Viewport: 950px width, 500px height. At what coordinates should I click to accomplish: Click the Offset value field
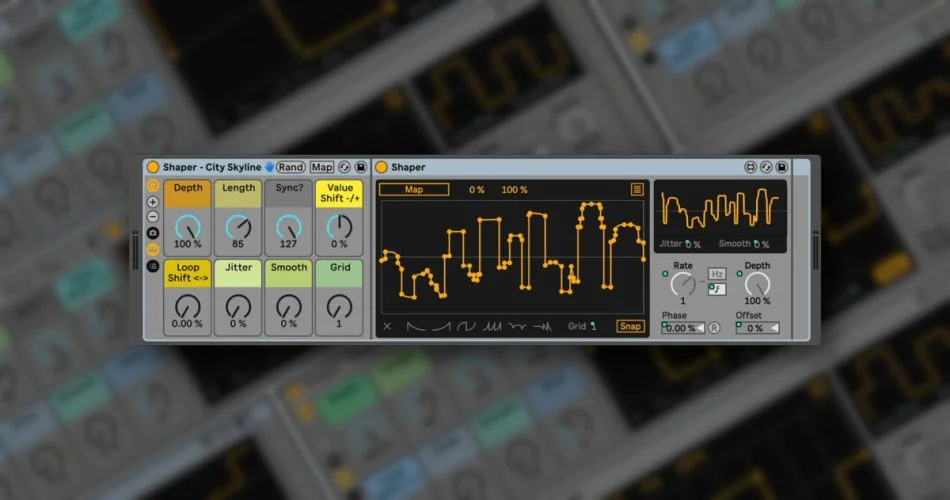tap(757, 328)
